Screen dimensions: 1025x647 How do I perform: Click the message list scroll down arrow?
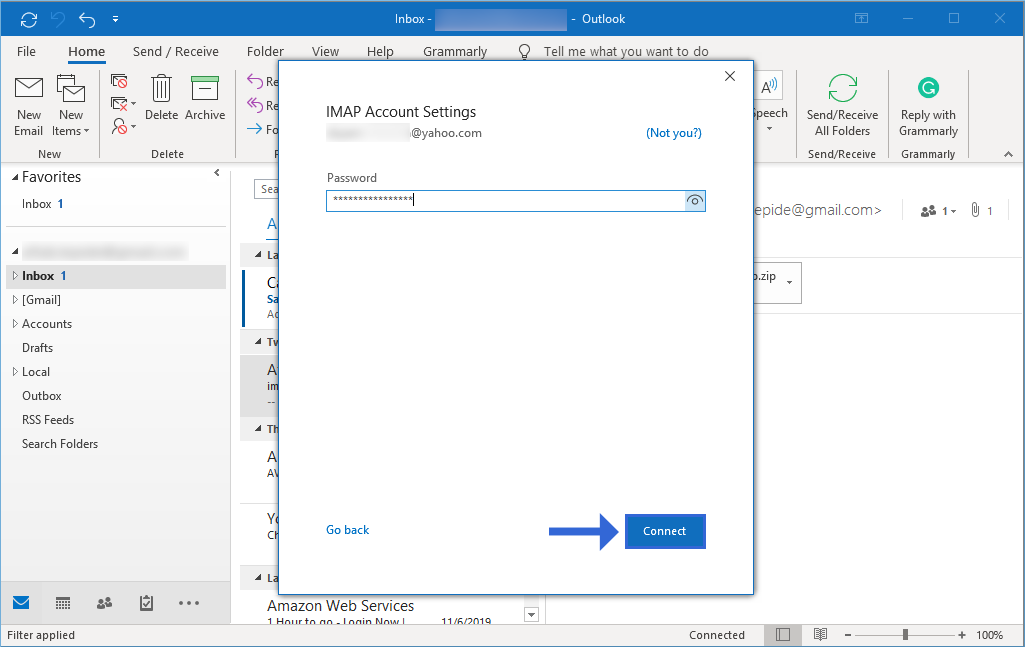(531, 615)
